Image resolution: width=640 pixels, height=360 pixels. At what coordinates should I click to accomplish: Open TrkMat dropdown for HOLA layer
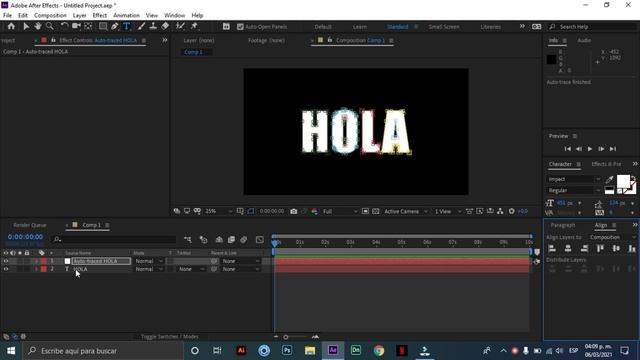tap(191, 269)
